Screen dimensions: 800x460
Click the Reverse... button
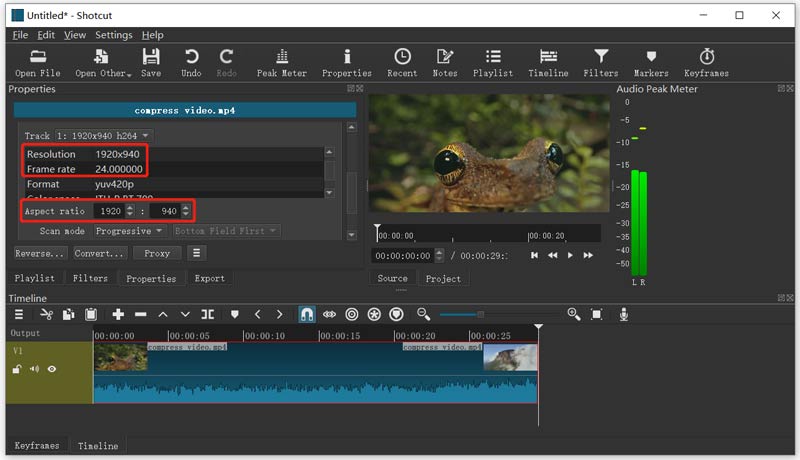pos(40,253)
